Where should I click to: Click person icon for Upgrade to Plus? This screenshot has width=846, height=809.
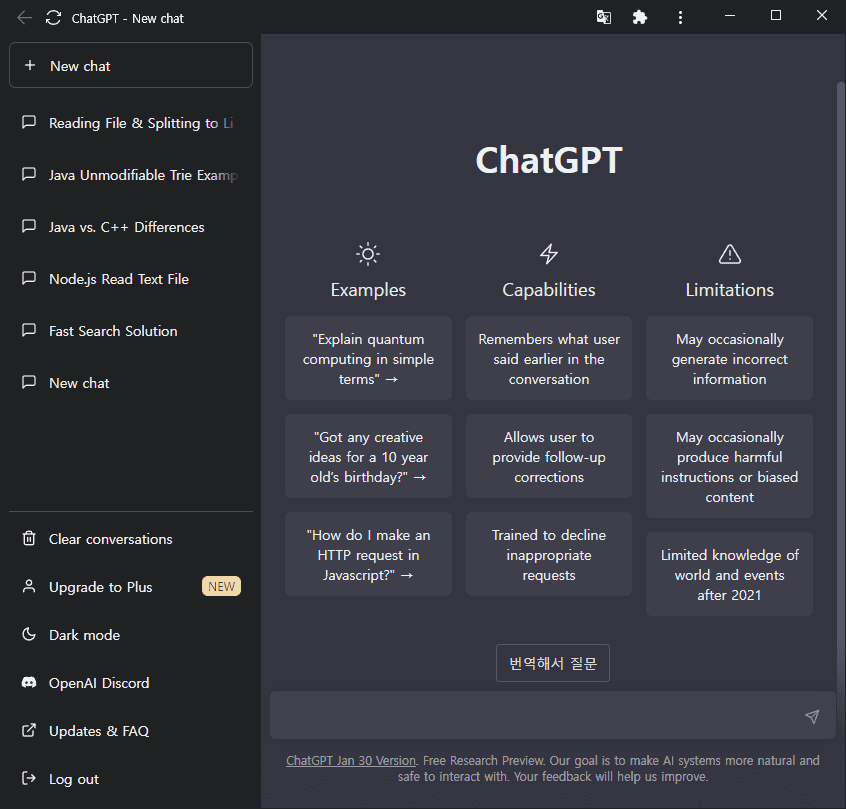point(29,586)
